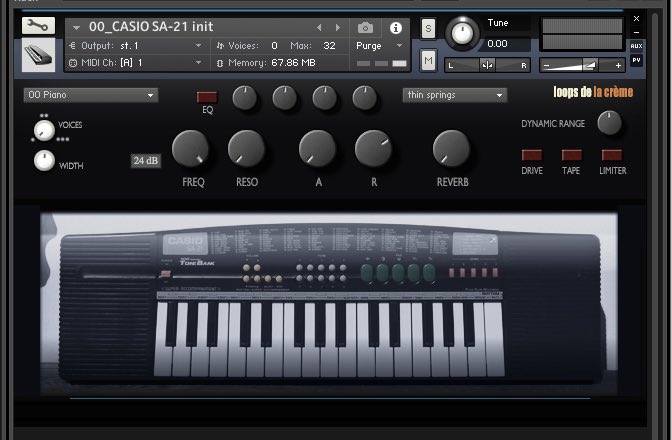The width and height of the screenshot is (672, 440).
Task: Click the second EQ knob
Action: pyautogui.click(x=285, y=97)
